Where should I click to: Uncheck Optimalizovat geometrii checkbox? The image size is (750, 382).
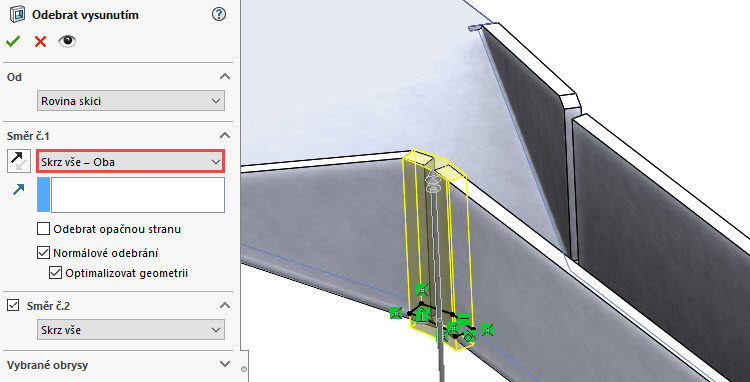(x=55, y=273)
